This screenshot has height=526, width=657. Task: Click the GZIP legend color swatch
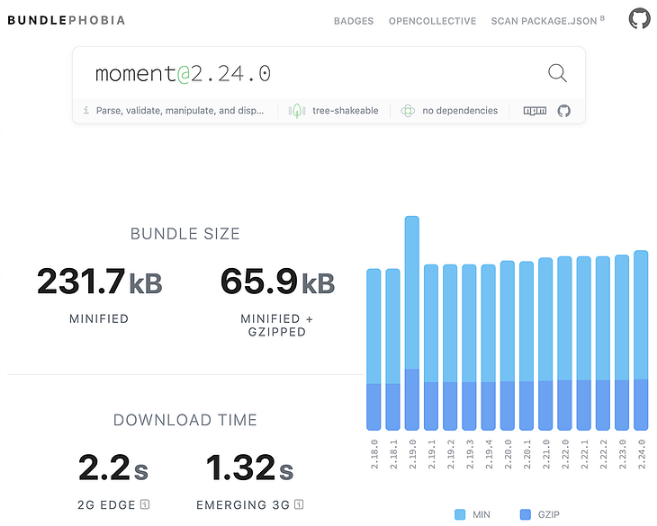[x=525, y=514]
